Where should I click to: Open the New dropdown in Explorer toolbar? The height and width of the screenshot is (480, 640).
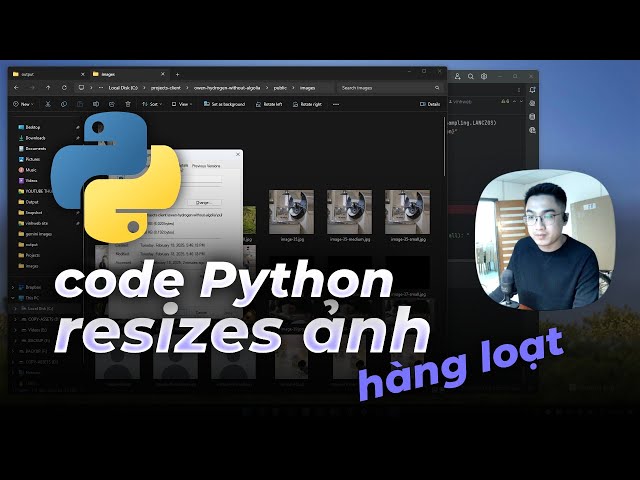click(23, 104)
